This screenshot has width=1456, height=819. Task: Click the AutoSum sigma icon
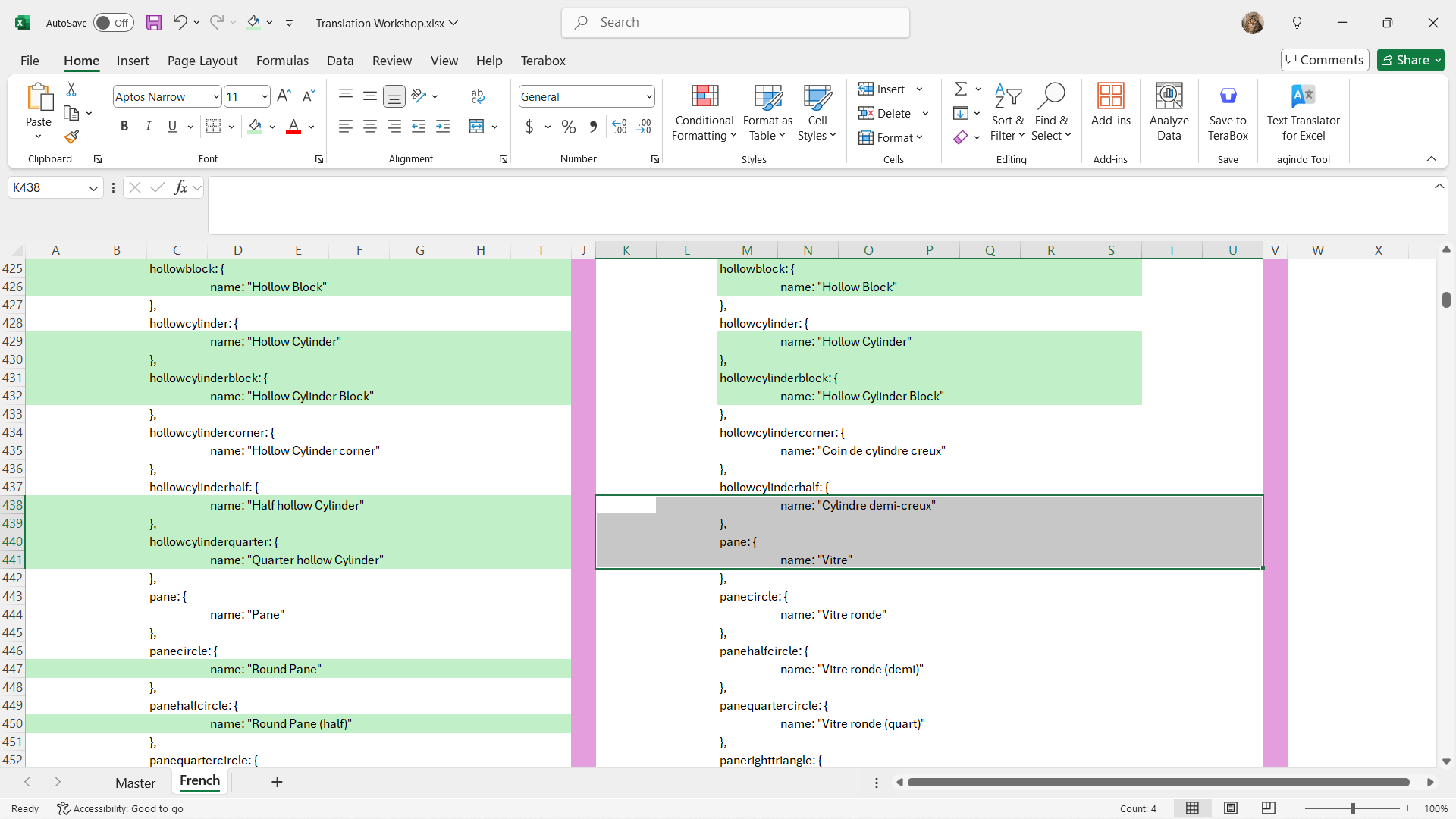click(x=960, y=89)
